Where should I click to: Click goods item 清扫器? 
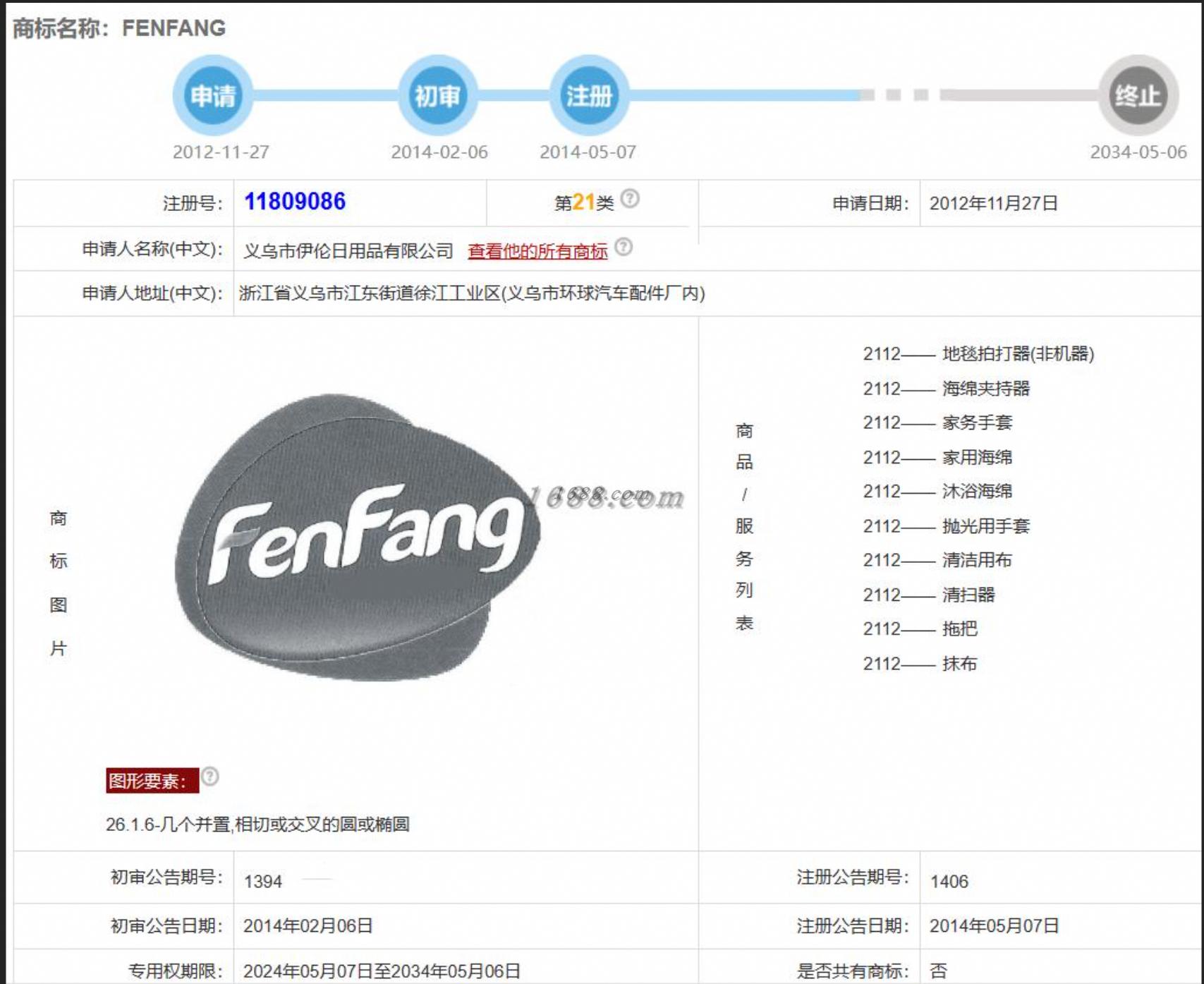coord(968,595)
